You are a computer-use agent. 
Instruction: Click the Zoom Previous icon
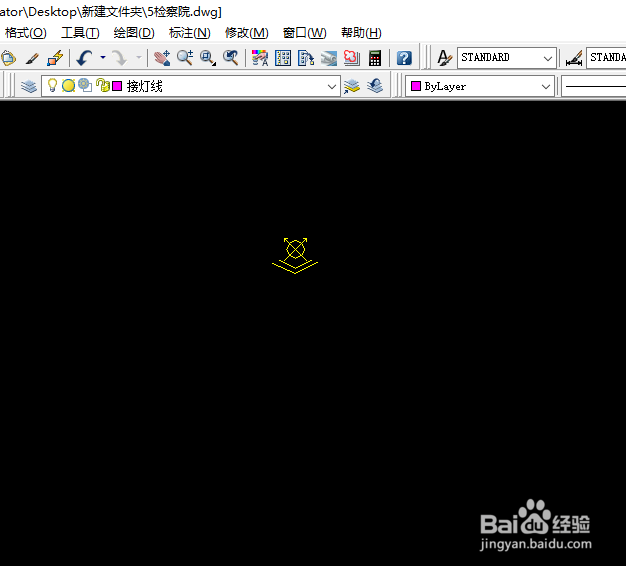click(x=231, y=58)
